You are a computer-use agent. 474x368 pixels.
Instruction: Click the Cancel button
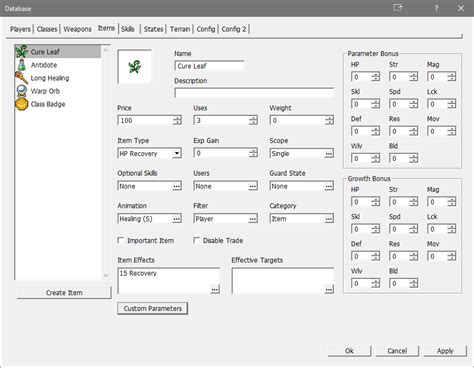397,351
